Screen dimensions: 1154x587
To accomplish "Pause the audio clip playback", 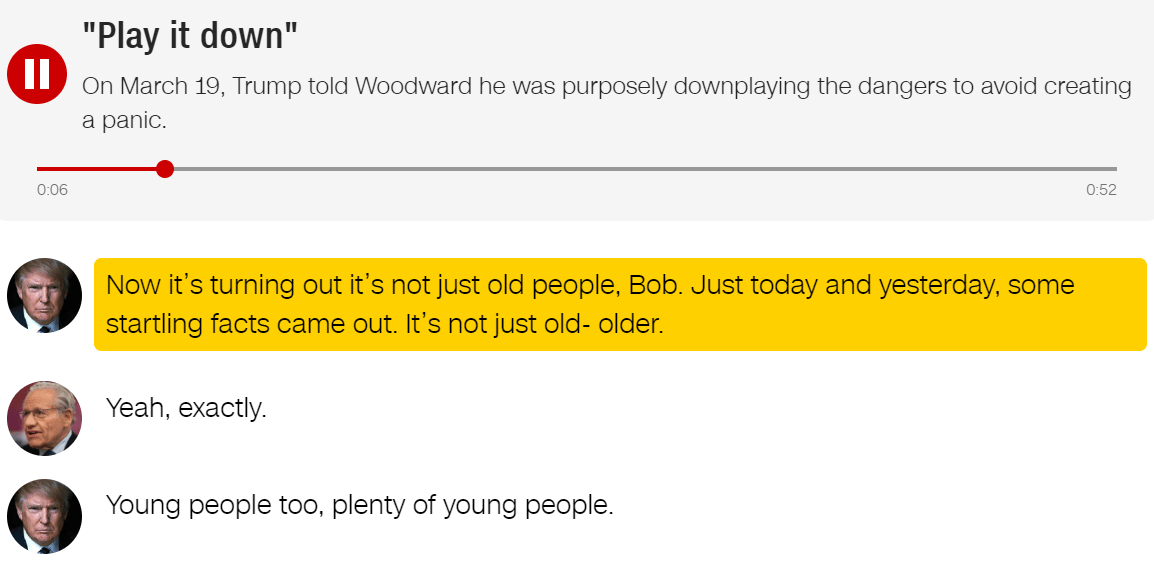I will (x=37, y=74).
